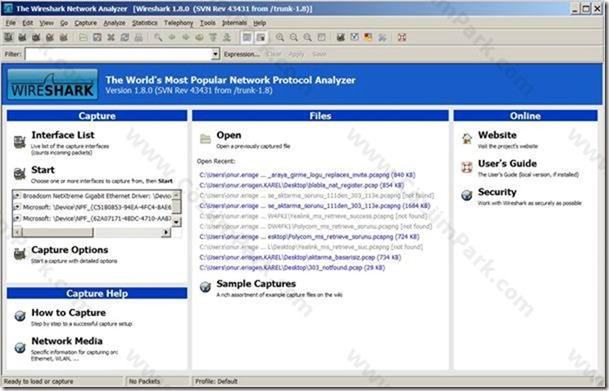609x391 pixels.
Task: Click the Print toolbar icon
Action: coord(138,37)
